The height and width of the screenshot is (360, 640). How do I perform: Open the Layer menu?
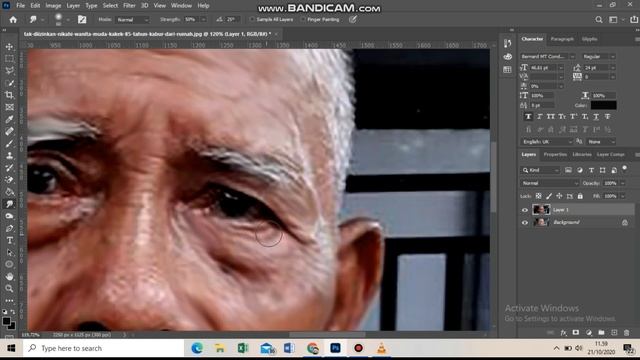tap(73, 6)
